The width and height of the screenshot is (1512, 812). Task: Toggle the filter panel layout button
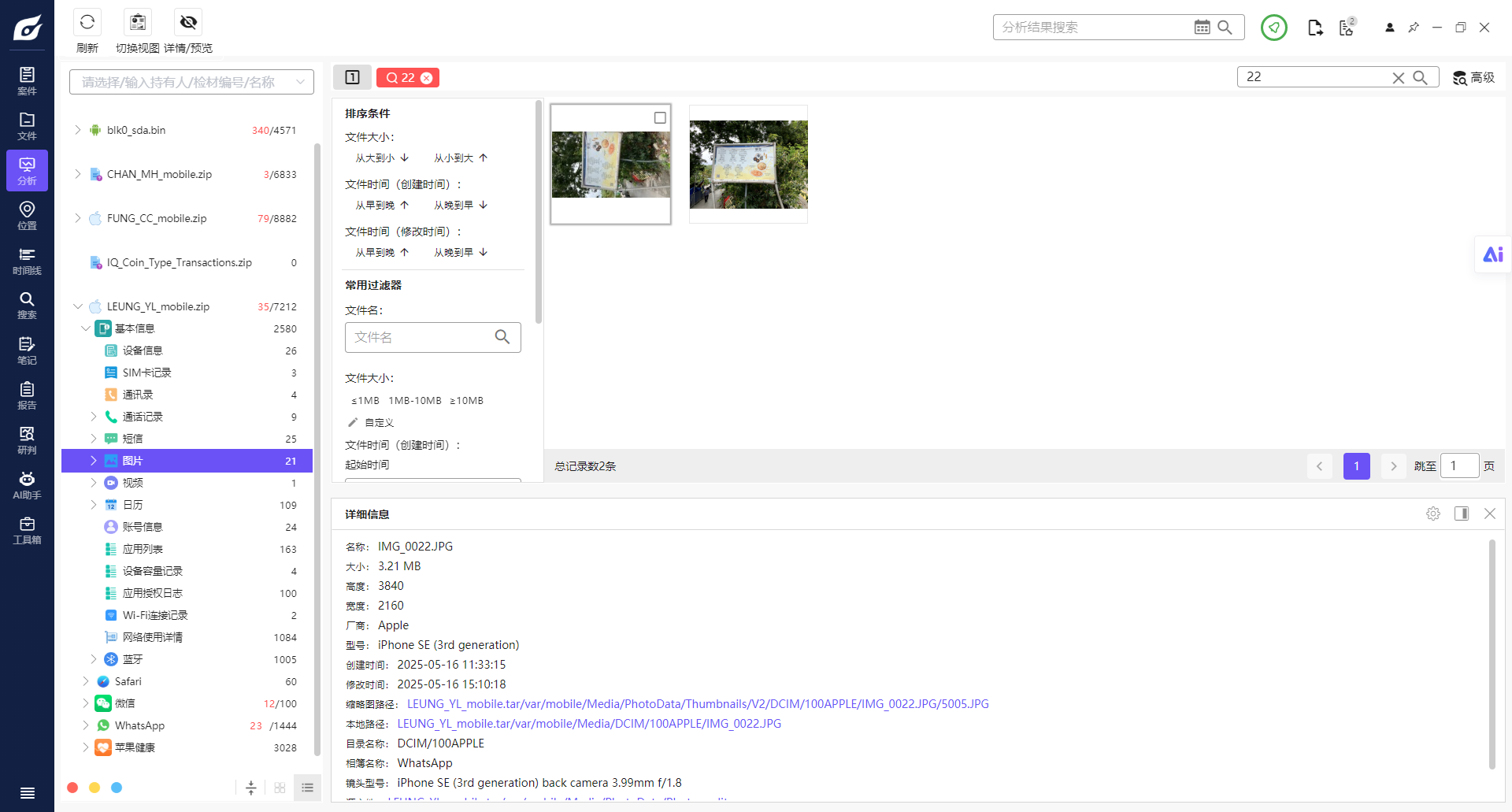(x=352, y=77)
